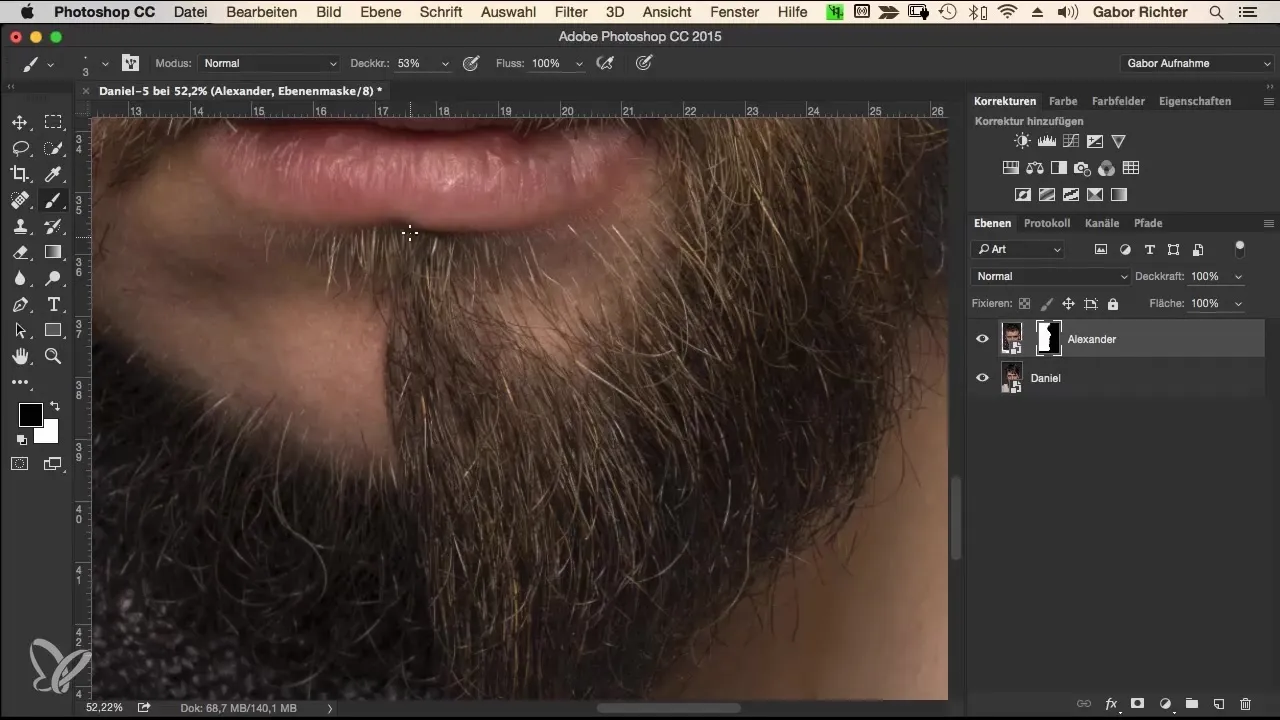
Task: Add a Channel Mixer adjustment
Action: coord(1107,168)
